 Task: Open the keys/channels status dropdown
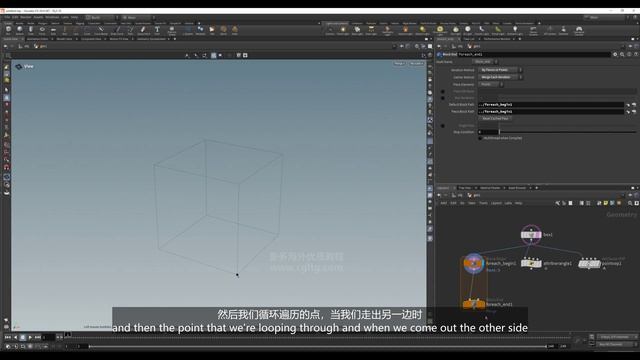click(x=616, y=337)
